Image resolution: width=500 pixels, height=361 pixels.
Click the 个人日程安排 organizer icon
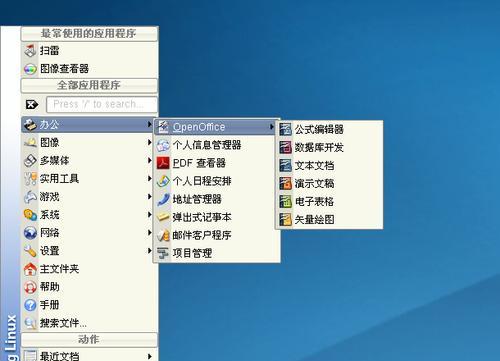163,181
